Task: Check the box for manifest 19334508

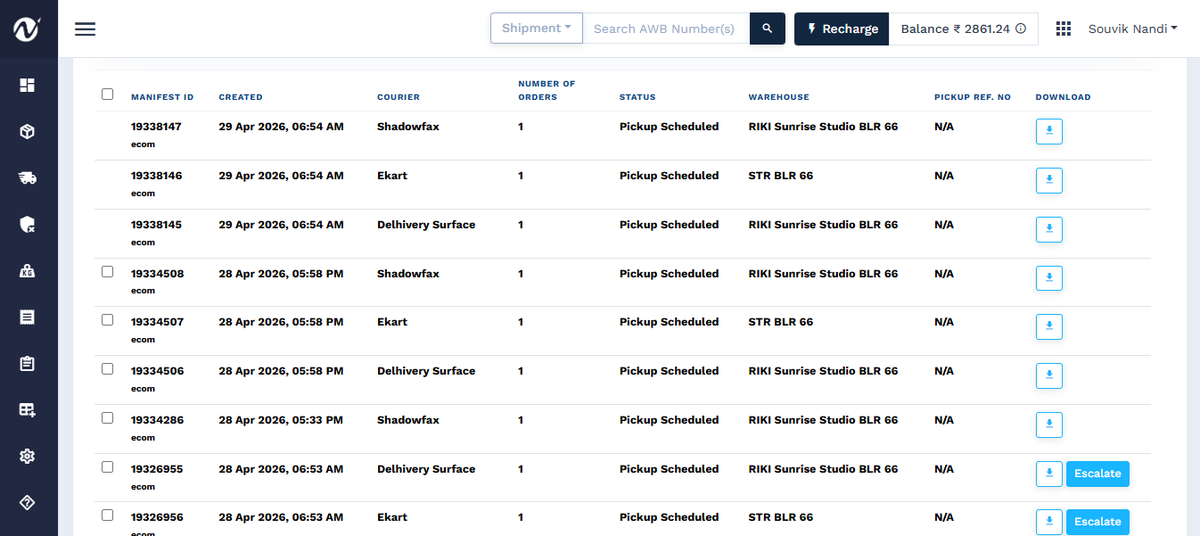Action: [x=108, y=271]
